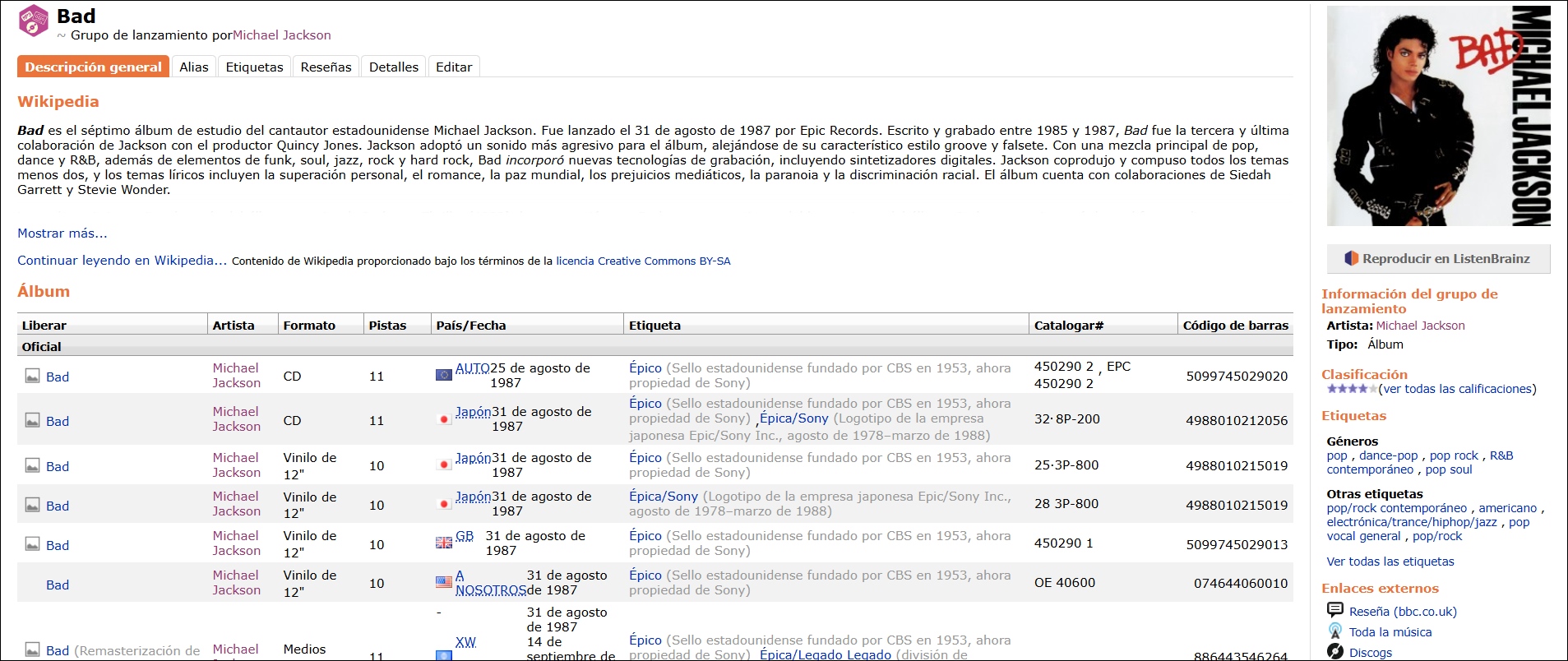
Task: Open Épica/Legado Legado label link
Action: [826, 654]
